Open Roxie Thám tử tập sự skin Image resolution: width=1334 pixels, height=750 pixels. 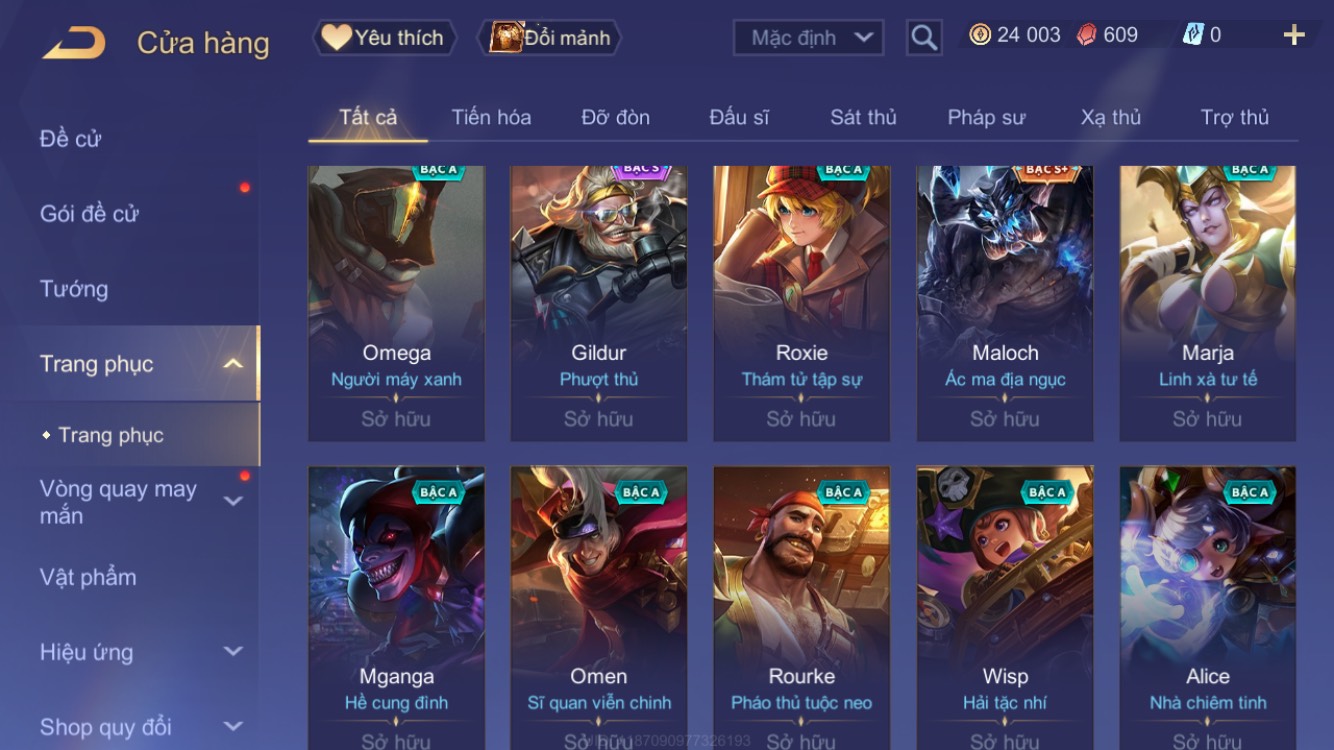[x=801, y=304]
